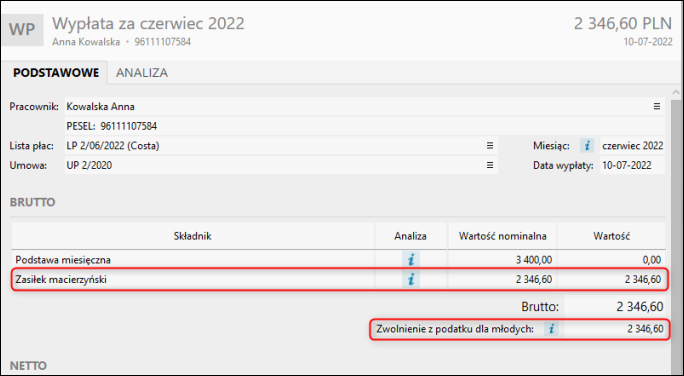The height and width of the screenshot is (376, 684).
Task: Click the Umowa field UP 2/2020
Action: (x=281, y=165)
